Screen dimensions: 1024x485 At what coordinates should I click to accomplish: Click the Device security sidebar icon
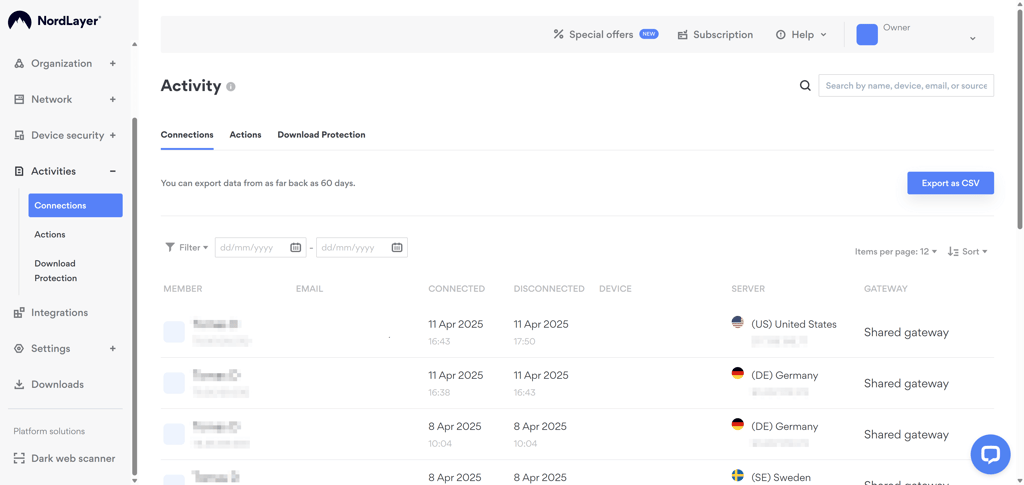pos(19,135)
